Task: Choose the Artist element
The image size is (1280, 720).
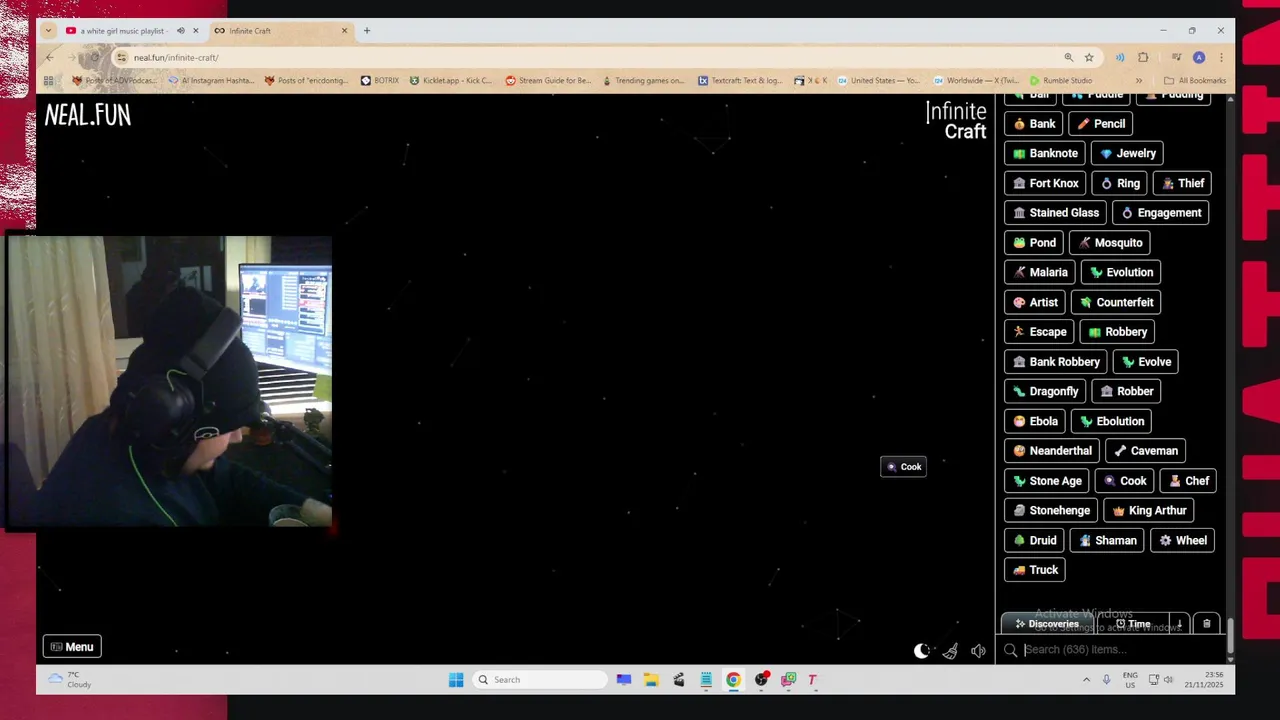Action: coord(1035,302)
